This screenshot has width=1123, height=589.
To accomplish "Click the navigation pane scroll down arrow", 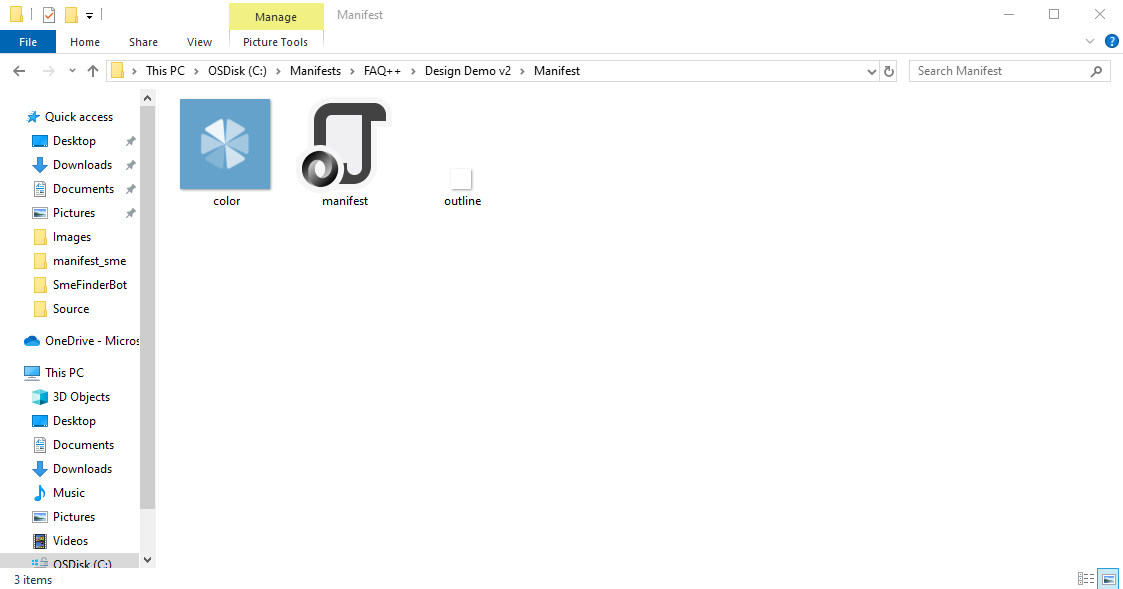I will pos(148,560).
